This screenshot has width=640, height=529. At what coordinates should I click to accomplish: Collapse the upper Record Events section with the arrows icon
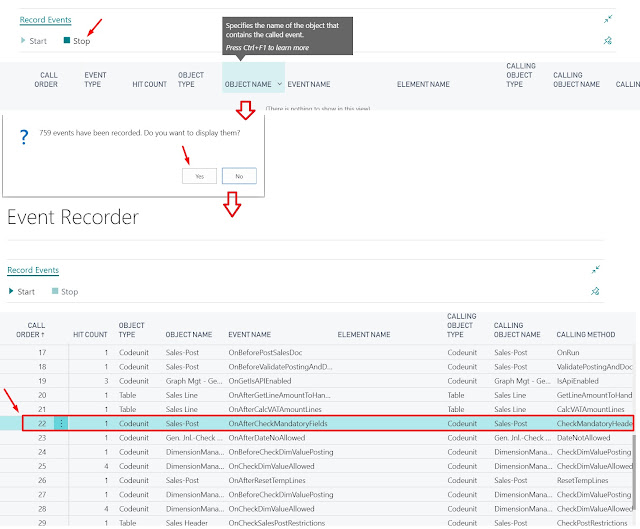point(608,19)
